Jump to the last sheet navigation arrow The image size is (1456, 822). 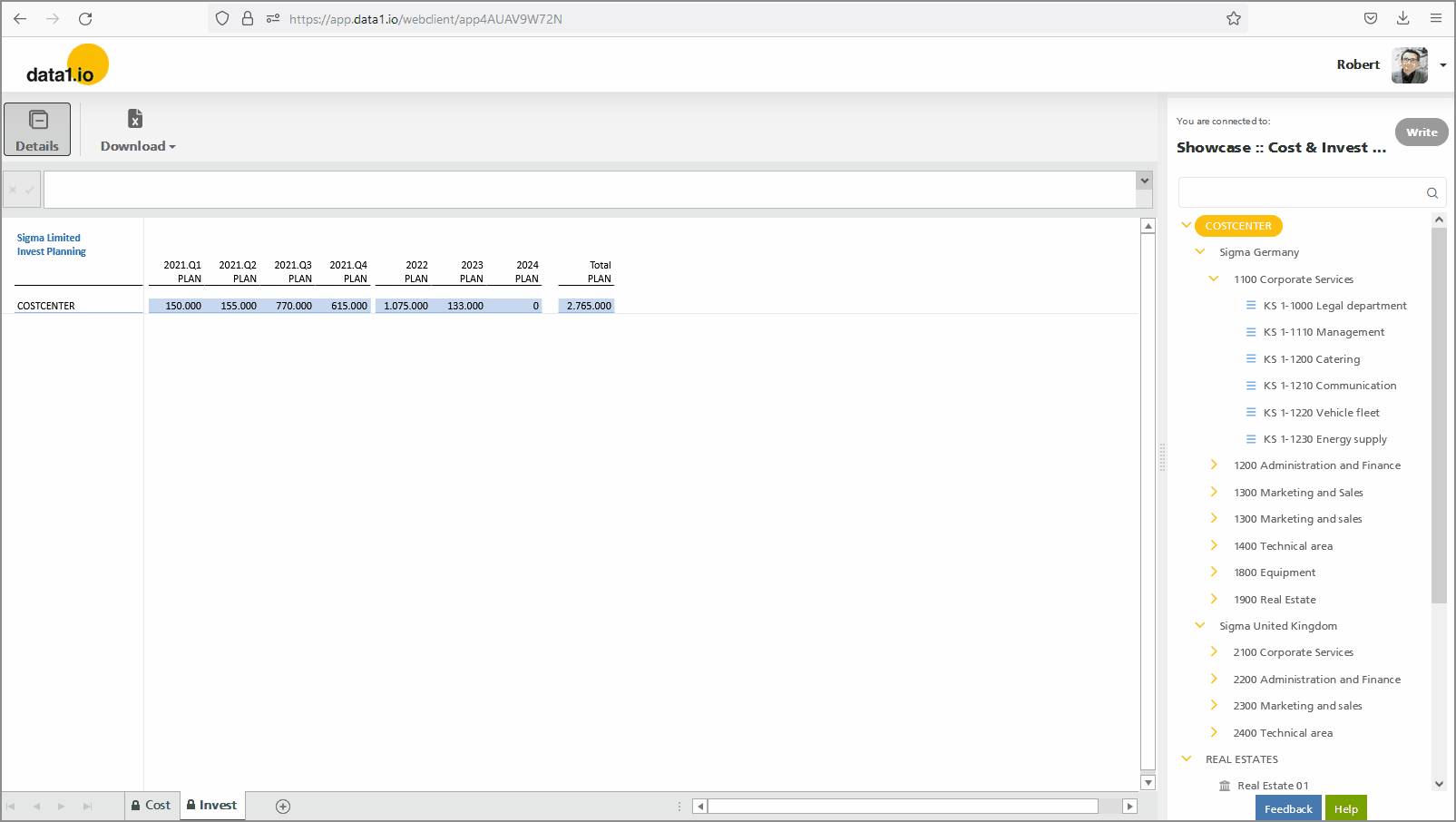pos(86,806)
